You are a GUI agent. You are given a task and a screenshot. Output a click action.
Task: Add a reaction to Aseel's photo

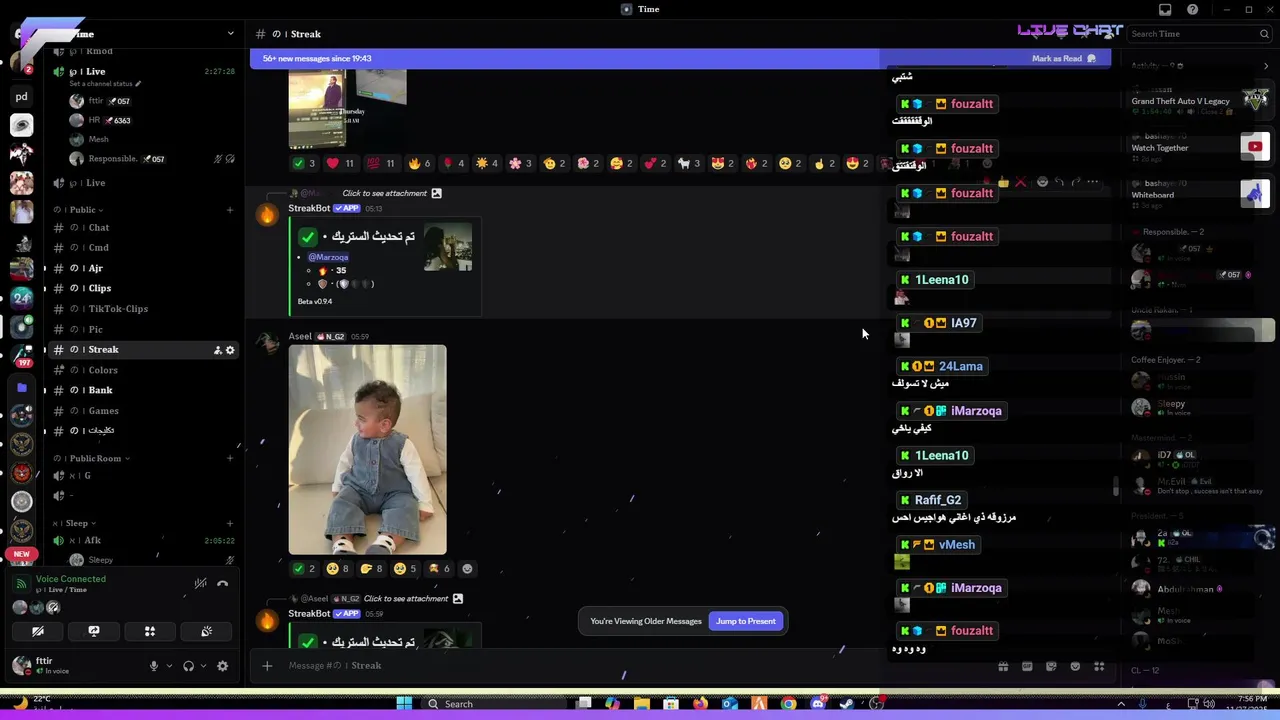coord(467,569)
